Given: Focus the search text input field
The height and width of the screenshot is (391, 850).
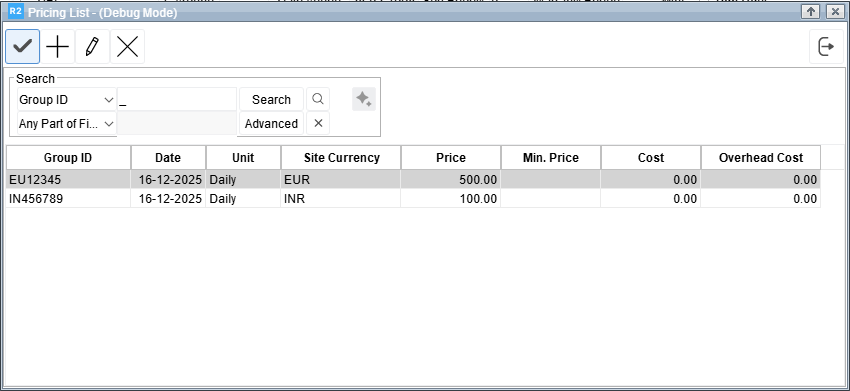Looking at the screenshot, I should coord(177,99).
